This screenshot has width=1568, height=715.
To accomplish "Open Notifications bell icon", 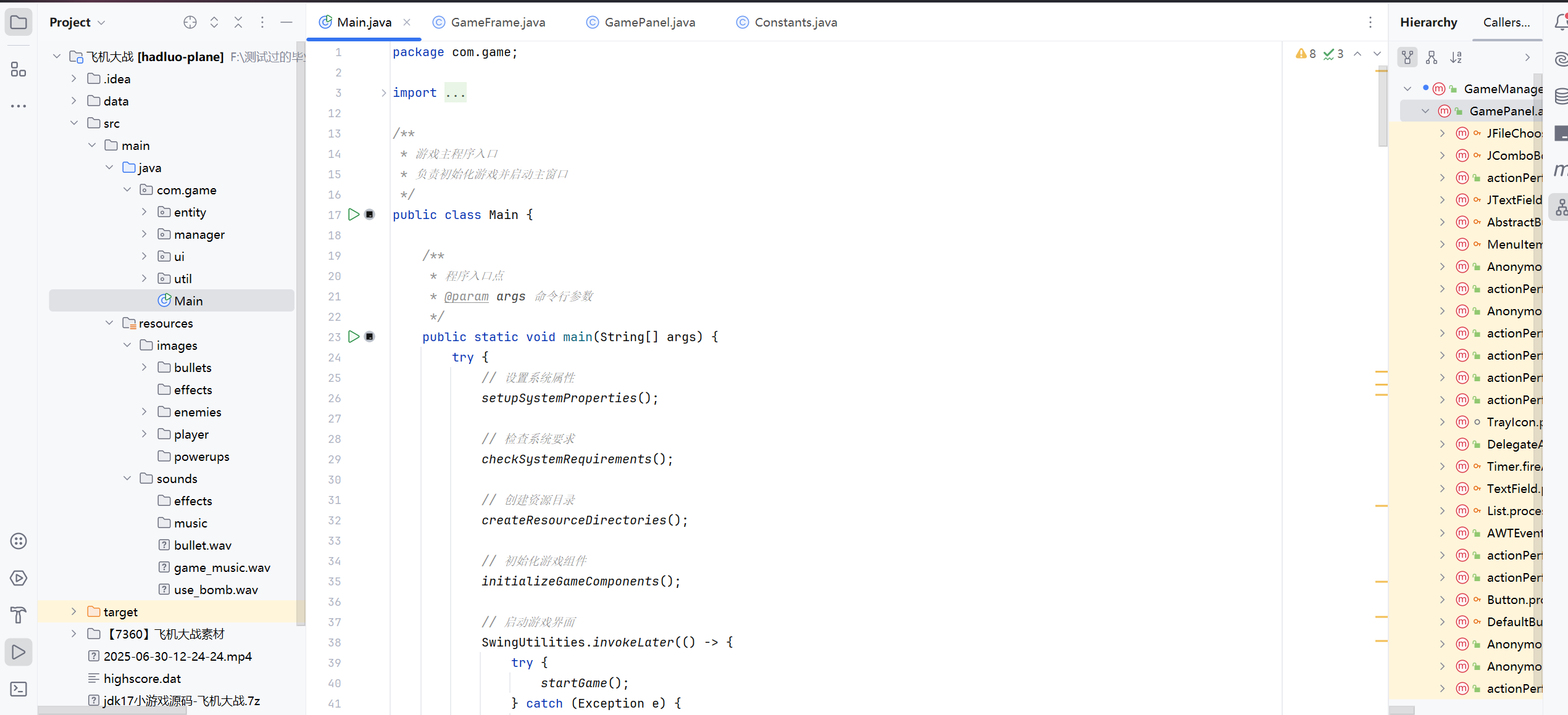I will point(1561,22).
